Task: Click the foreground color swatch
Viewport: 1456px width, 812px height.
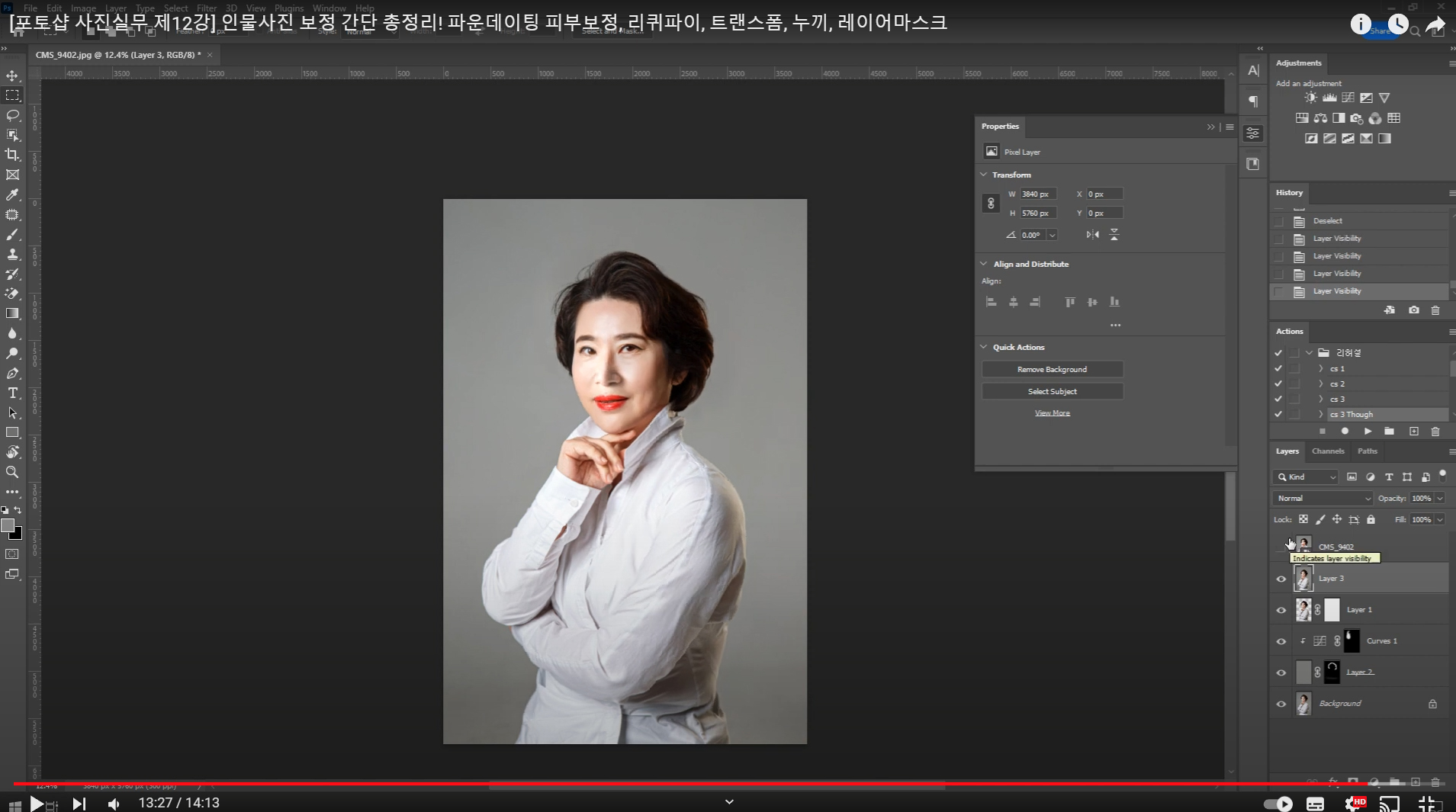Action: pyautogui.click(x=8, y=525)
